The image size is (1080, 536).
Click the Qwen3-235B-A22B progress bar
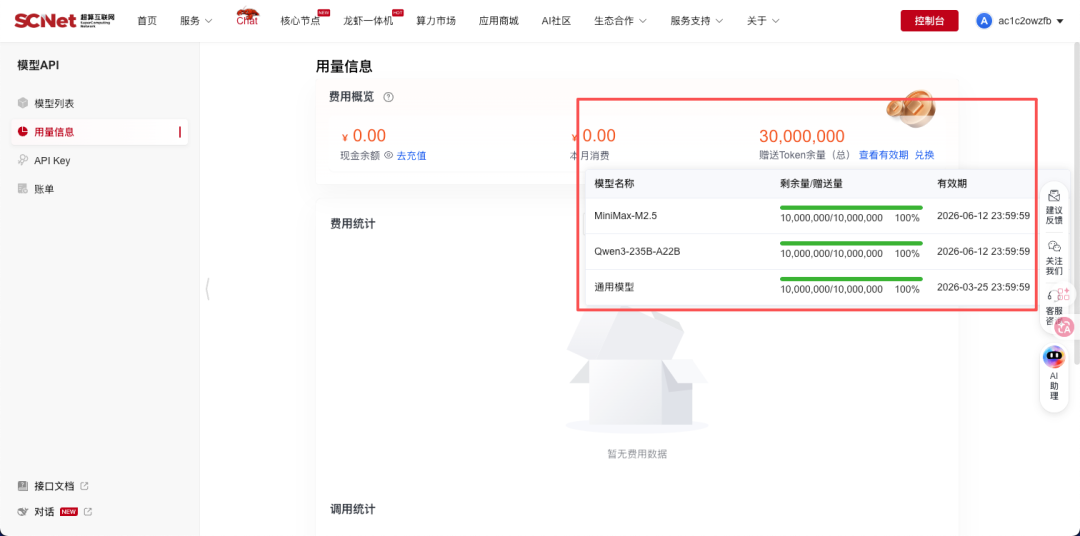851,243
